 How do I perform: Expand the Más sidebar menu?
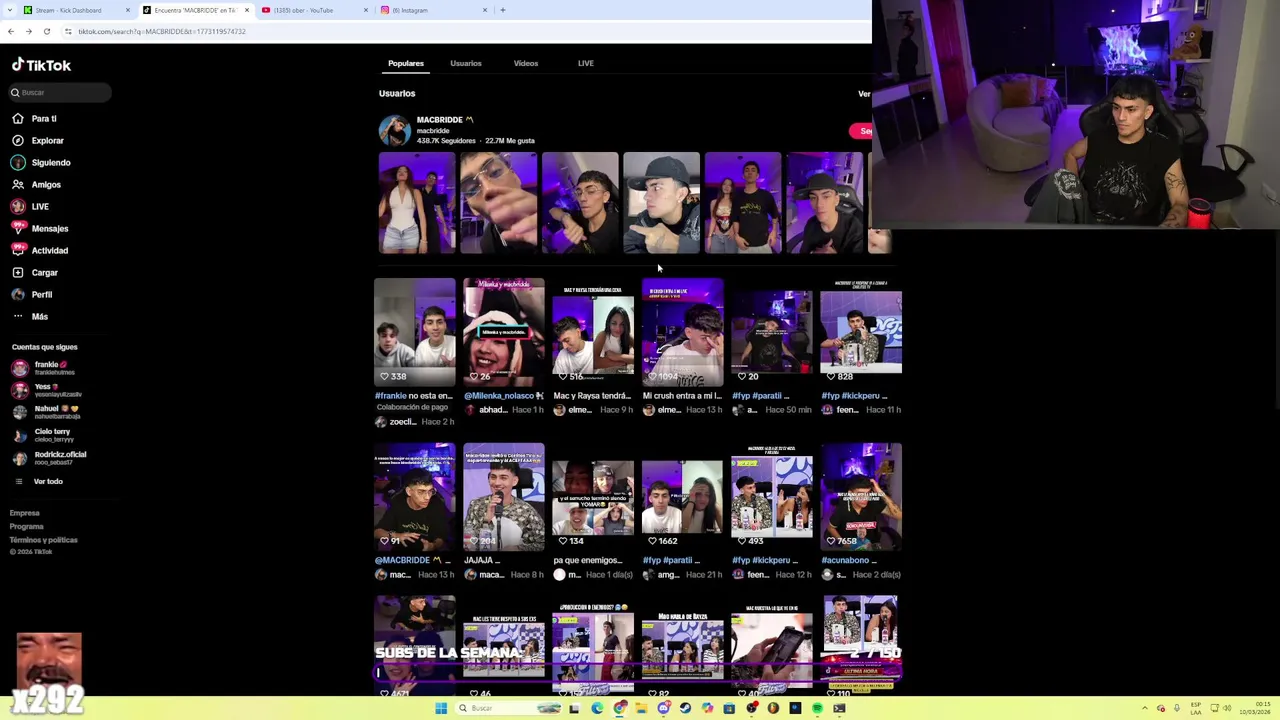(30, 316)
